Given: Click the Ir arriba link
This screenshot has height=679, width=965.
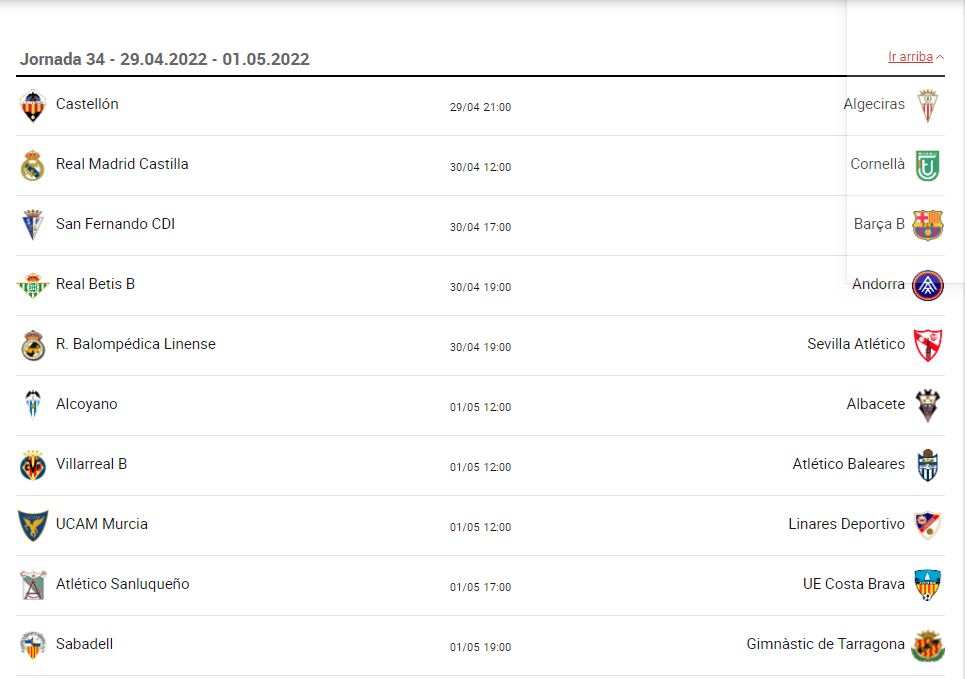Looking at the screenshot, I should click(910, 57).
